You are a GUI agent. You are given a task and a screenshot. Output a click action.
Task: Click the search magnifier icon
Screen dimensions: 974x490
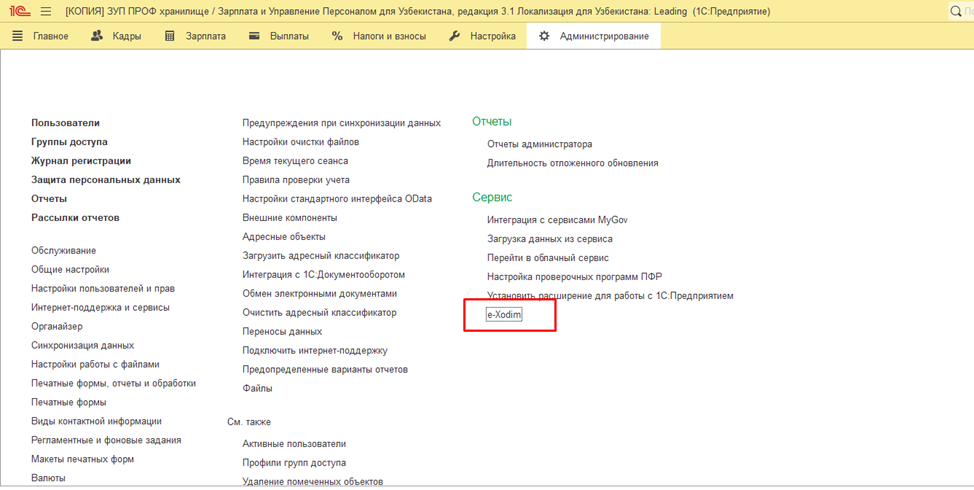click(956, 11)
